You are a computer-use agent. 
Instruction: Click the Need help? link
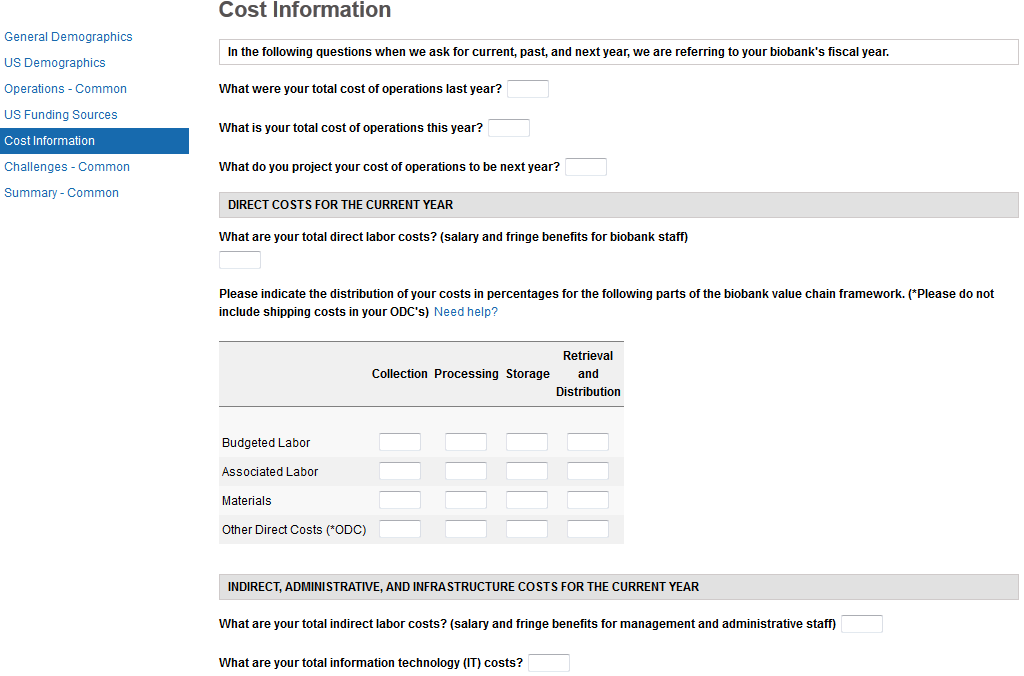[466, 312]
